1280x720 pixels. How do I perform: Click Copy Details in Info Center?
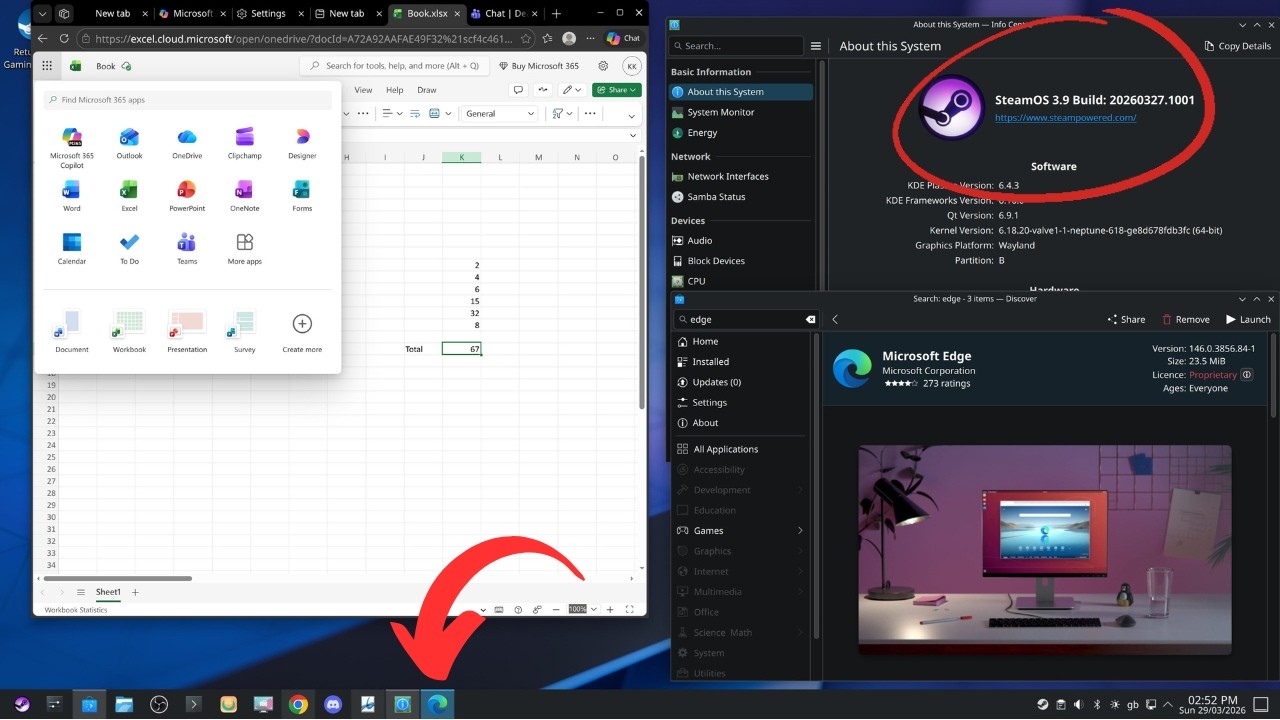coord(1237,46)
